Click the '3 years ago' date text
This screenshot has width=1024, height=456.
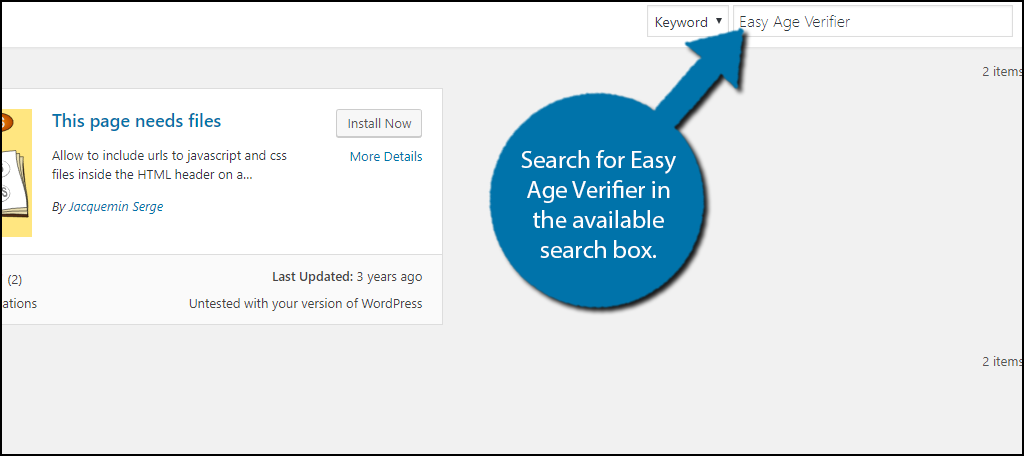coord(390,277)
